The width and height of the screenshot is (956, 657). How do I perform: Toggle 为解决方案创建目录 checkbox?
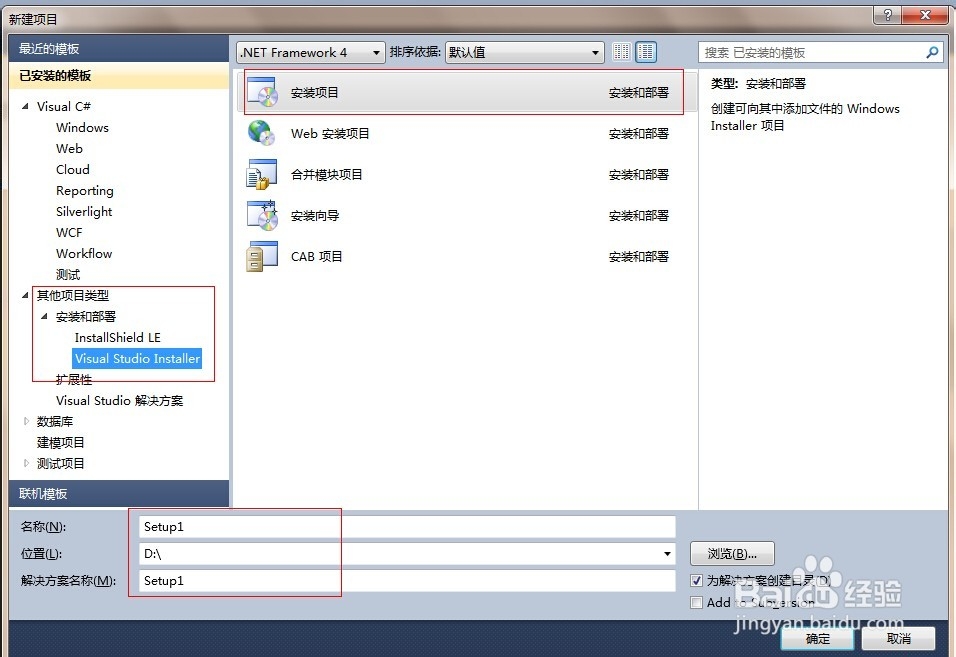coord(696,580)
